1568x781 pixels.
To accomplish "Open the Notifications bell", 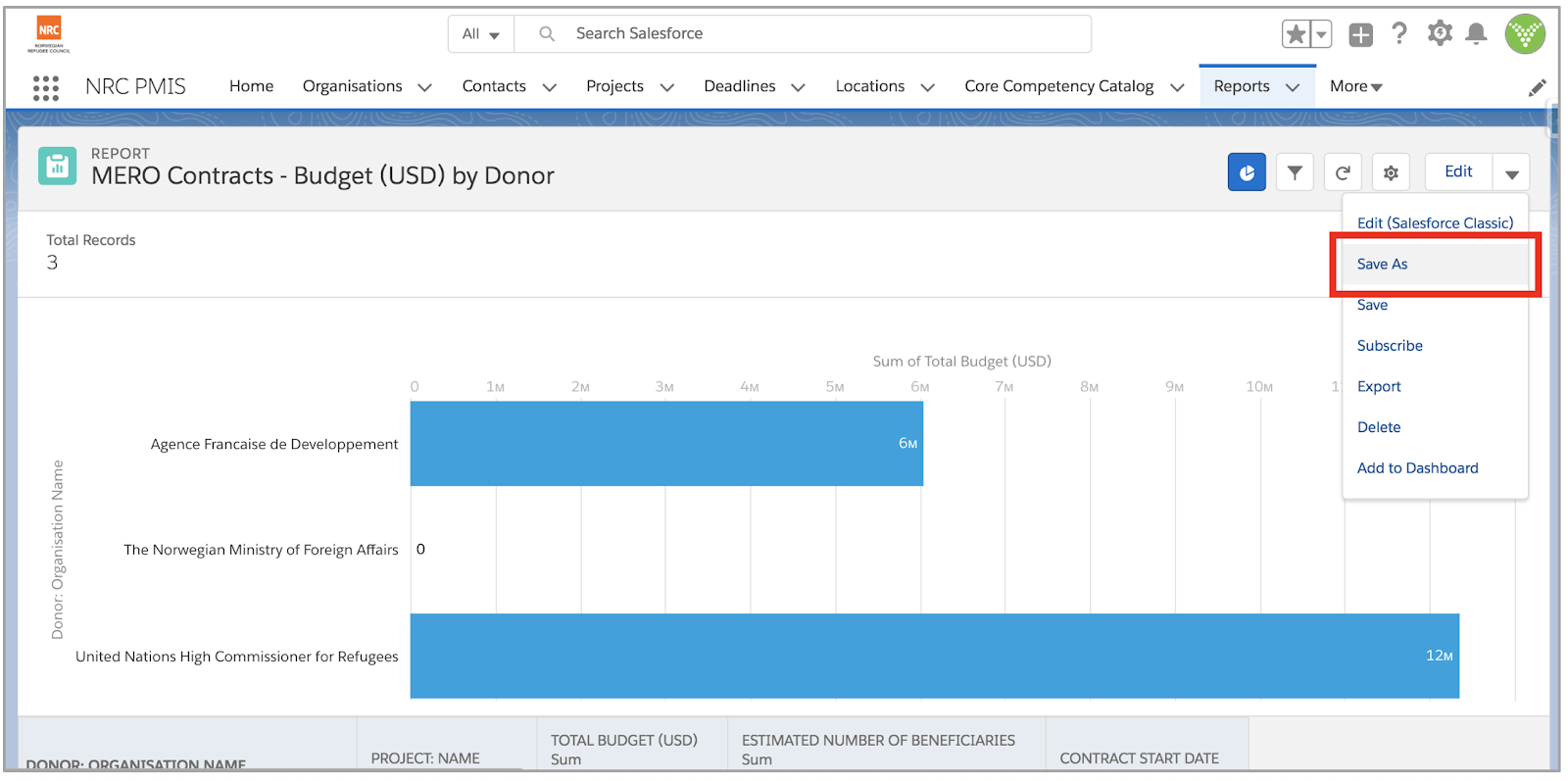I will (x=1476, y=34).
